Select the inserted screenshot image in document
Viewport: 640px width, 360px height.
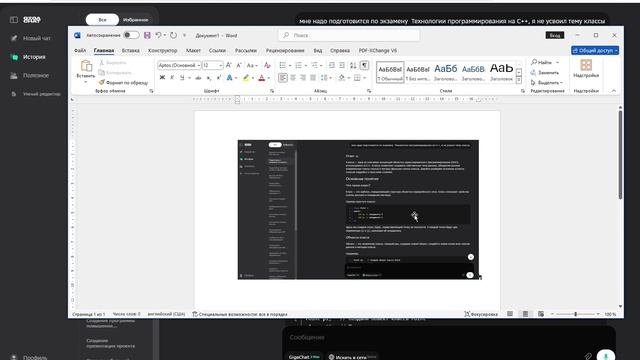tap(358, 209)
